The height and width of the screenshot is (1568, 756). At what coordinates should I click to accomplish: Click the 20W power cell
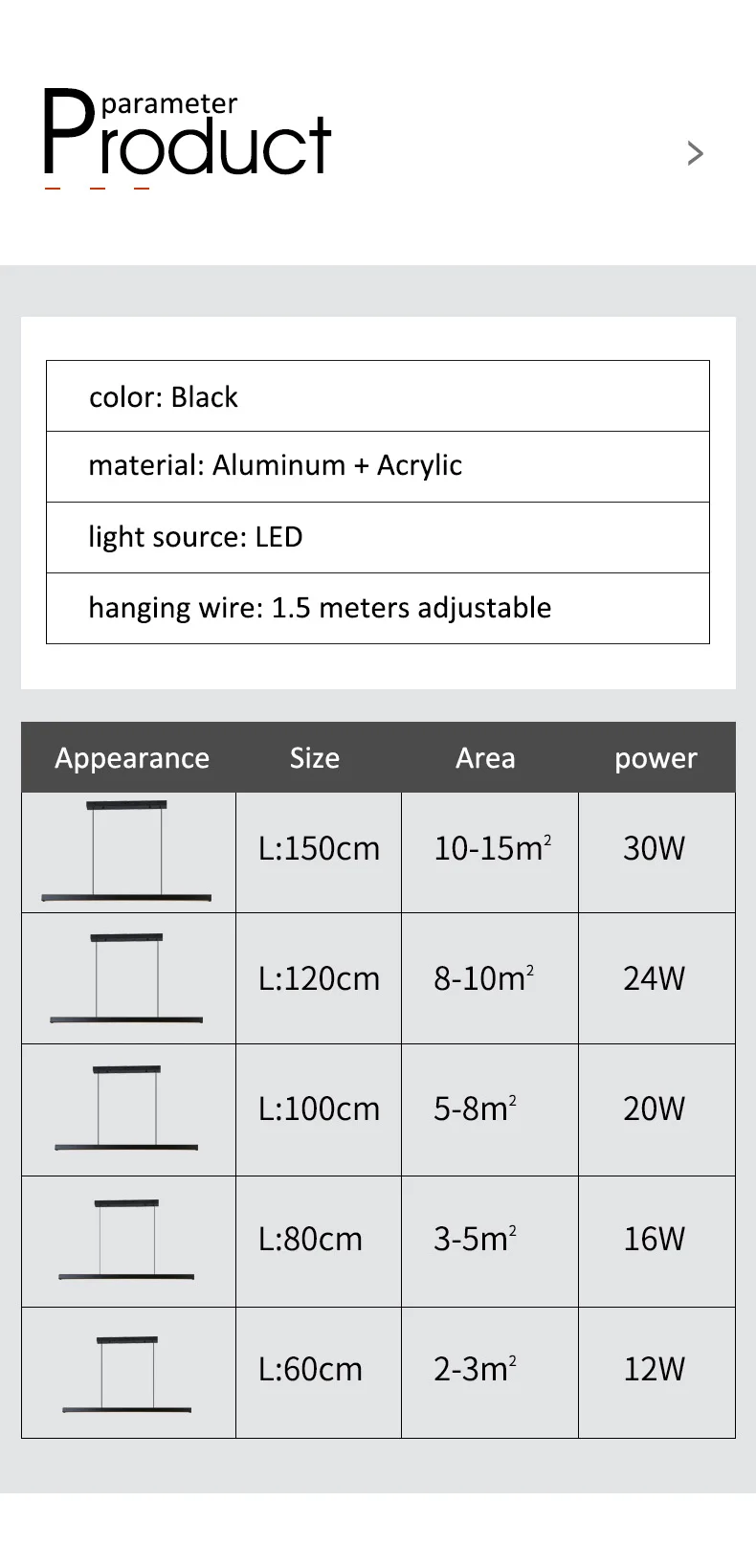tap(655, 1109)
